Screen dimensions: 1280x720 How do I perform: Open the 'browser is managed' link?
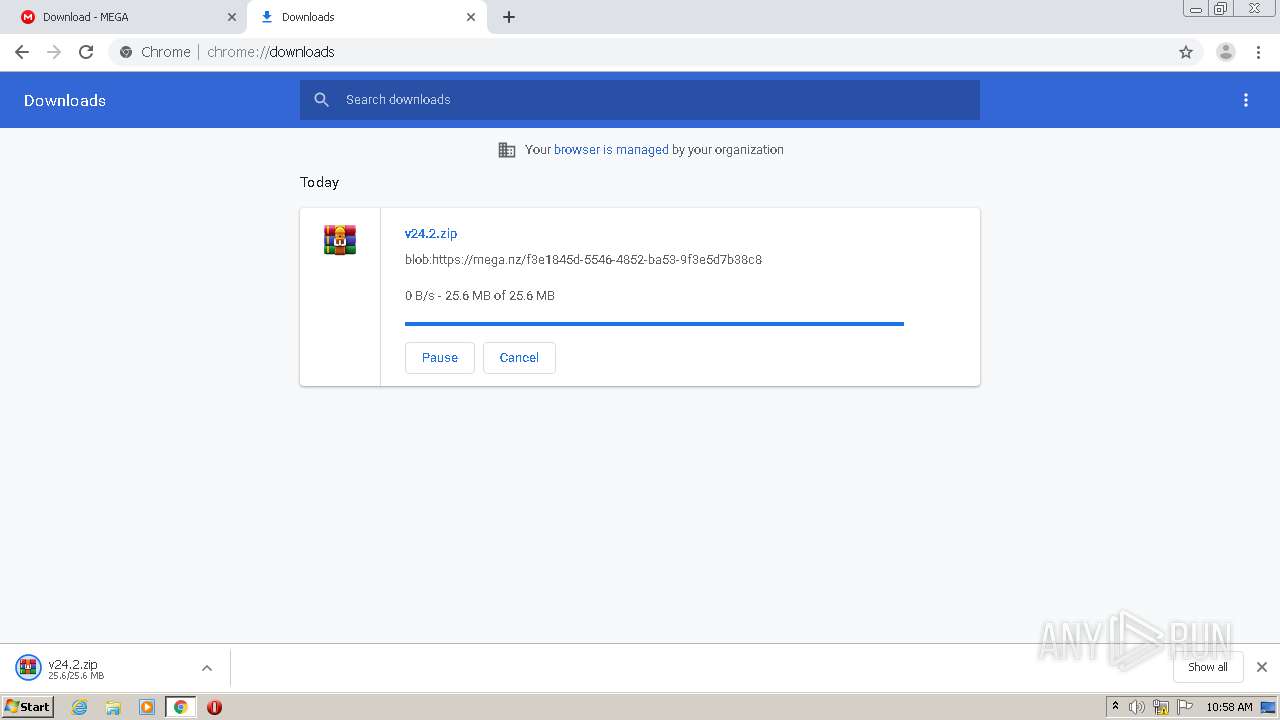pyautogui.click(x=611, y=150)
